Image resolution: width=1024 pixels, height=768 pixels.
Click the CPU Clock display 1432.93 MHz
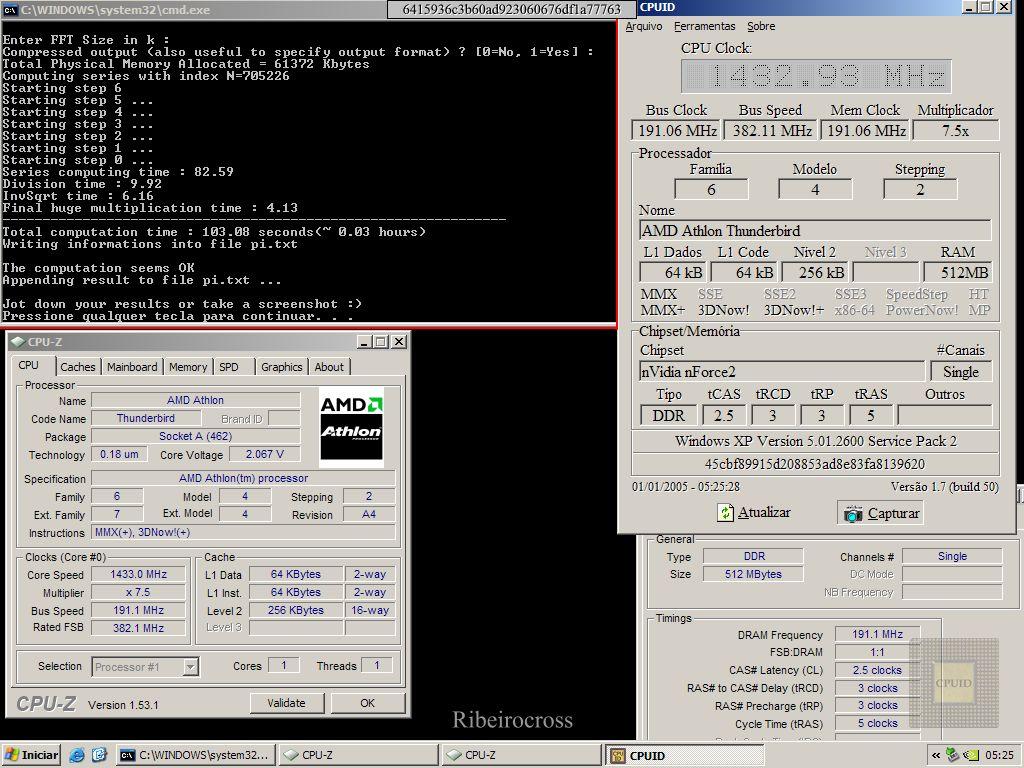pyautogui.click(x=816, y=76)
